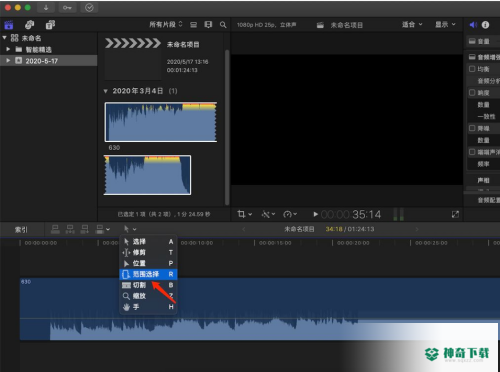Viewport: 500px width, 372px height.
Task: Go back in timeline history arrow
Action: tap(244, 229)
